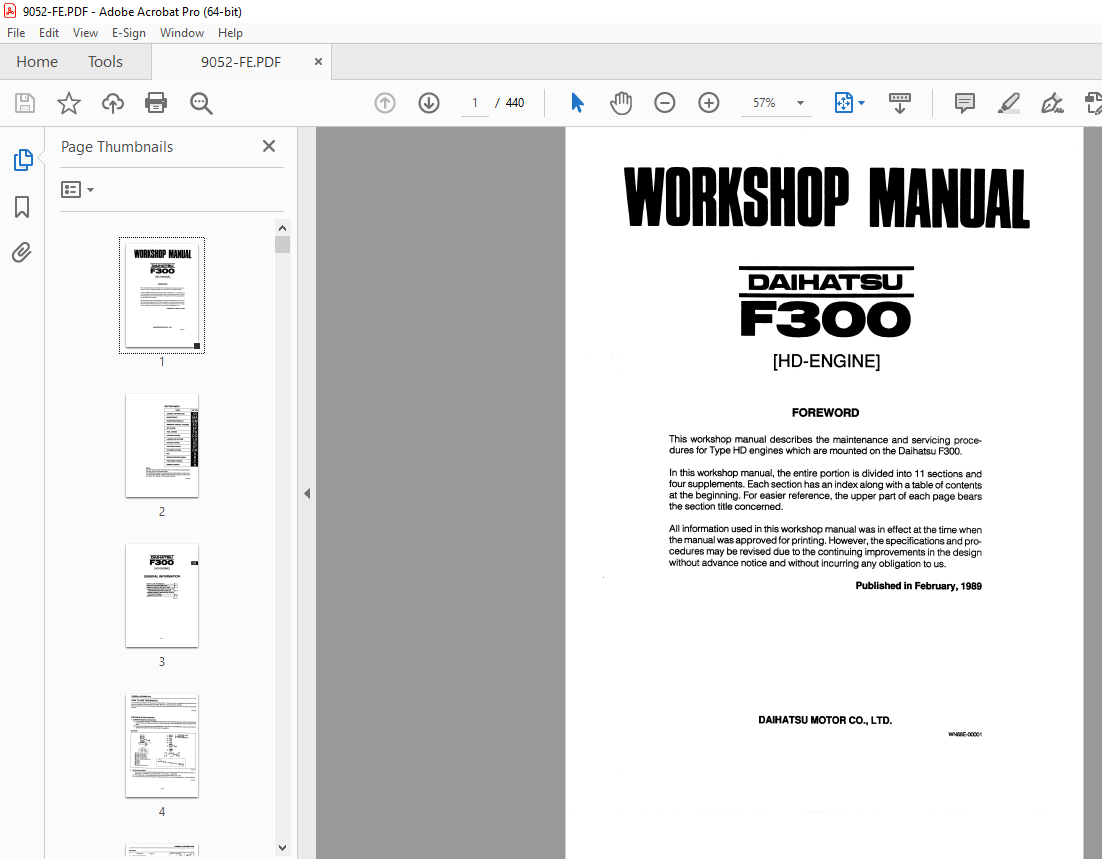
Task: Click the thumbnail panel scrollbar thumb
Action: [283, 245]
